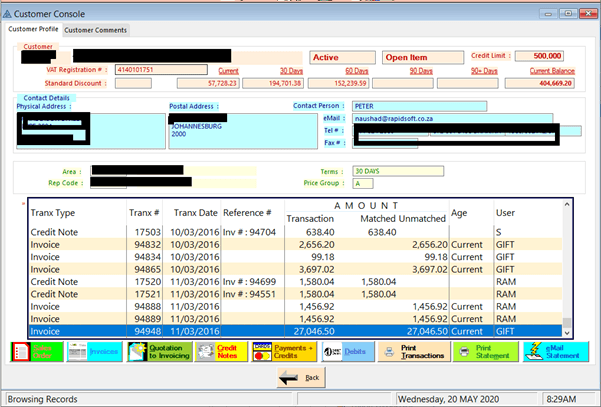
Task: Click reference Inv # : 94704
Action: point(249,232)
